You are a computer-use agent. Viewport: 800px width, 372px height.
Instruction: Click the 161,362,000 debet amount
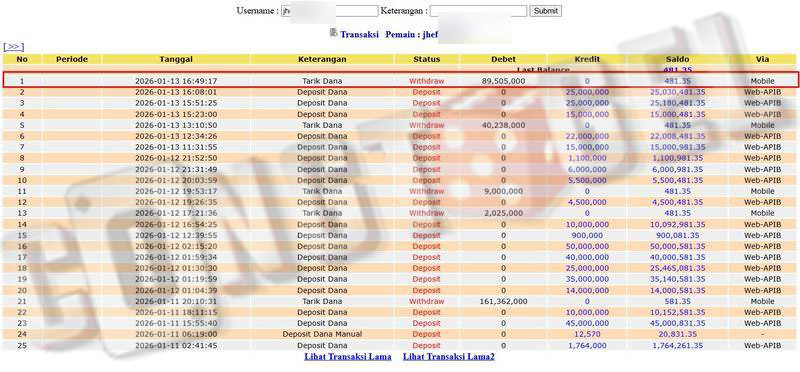pyautogui.click(x=503, y=302)
